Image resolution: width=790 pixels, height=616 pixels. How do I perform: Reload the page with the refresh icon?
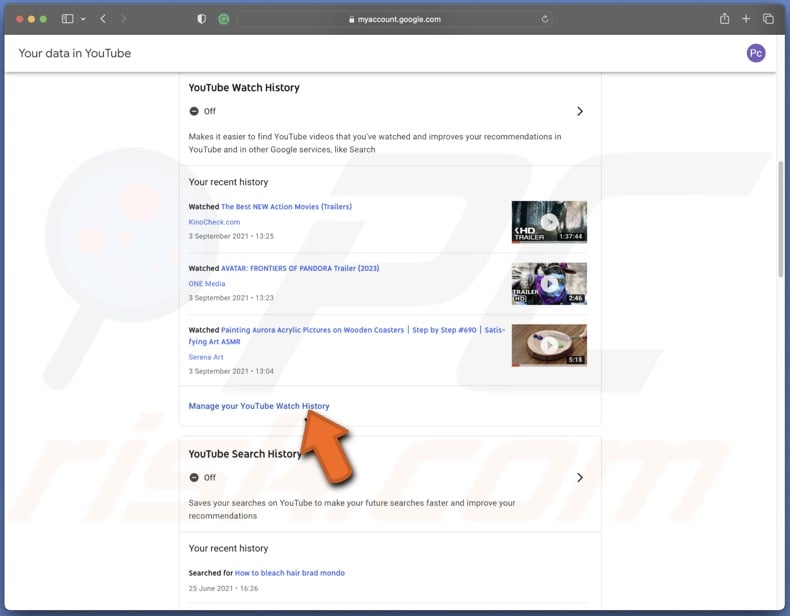pos(545,19)
